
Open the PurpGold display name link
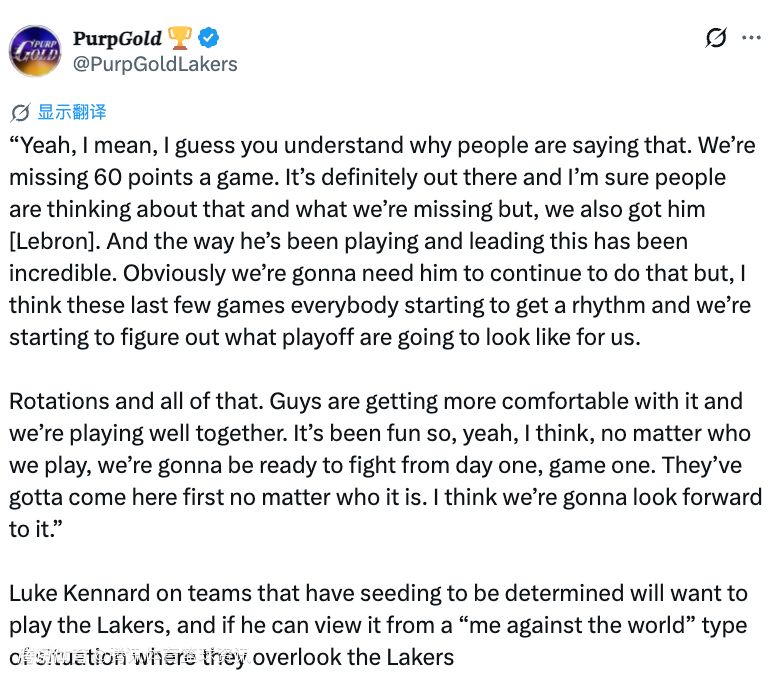pos(117,39)
